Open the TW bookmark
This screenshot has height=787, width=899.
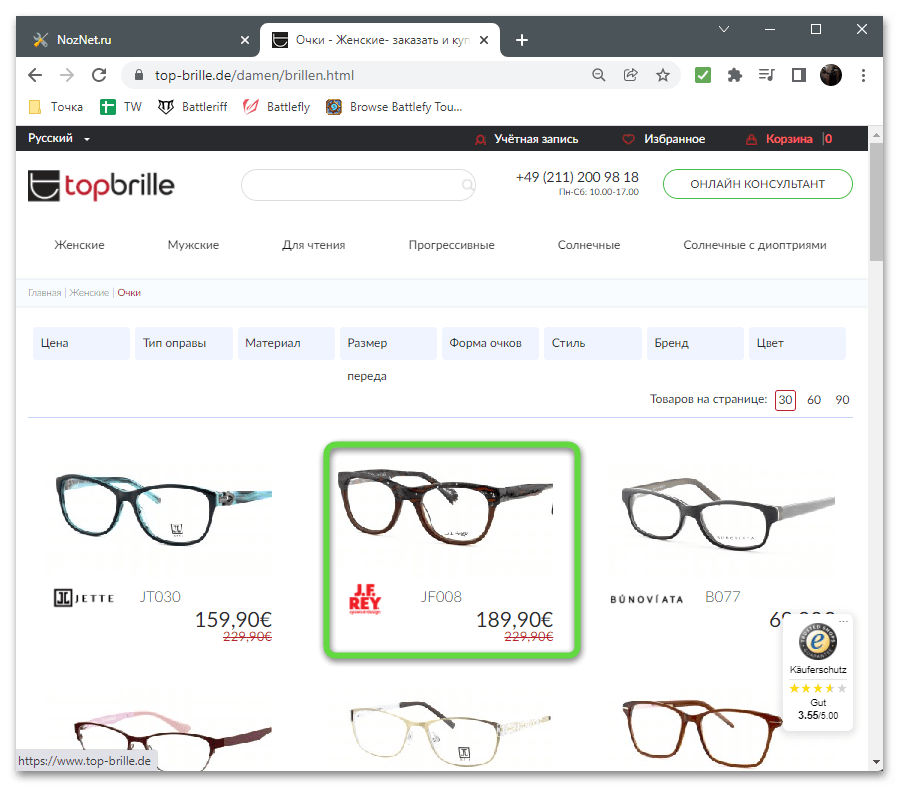(x=121, y=107)
